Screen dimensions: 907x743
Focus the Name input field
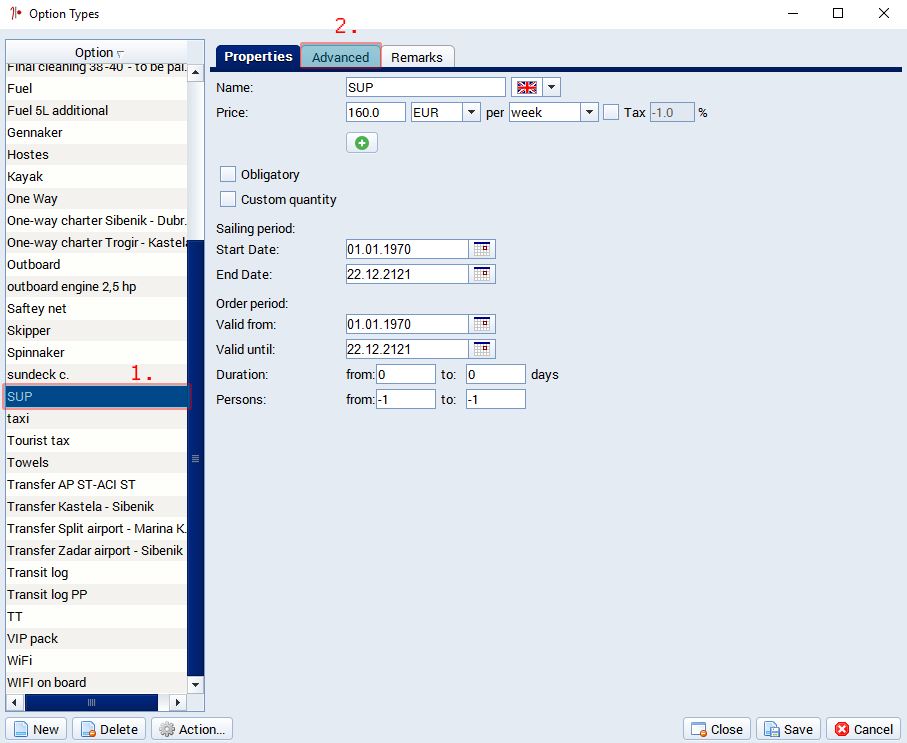pos(426,87)
